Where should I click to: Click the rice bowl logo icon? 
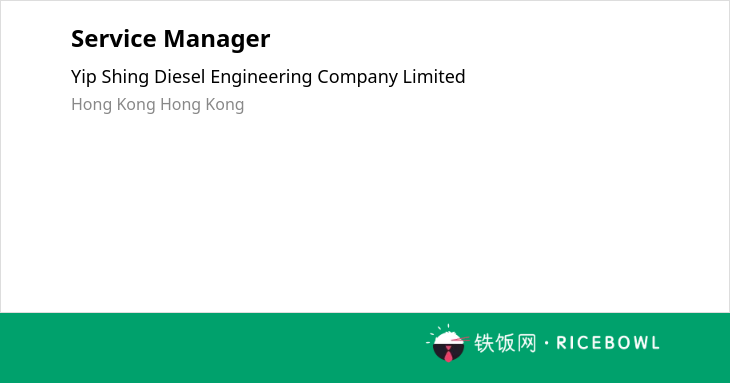tap(447, 343)
